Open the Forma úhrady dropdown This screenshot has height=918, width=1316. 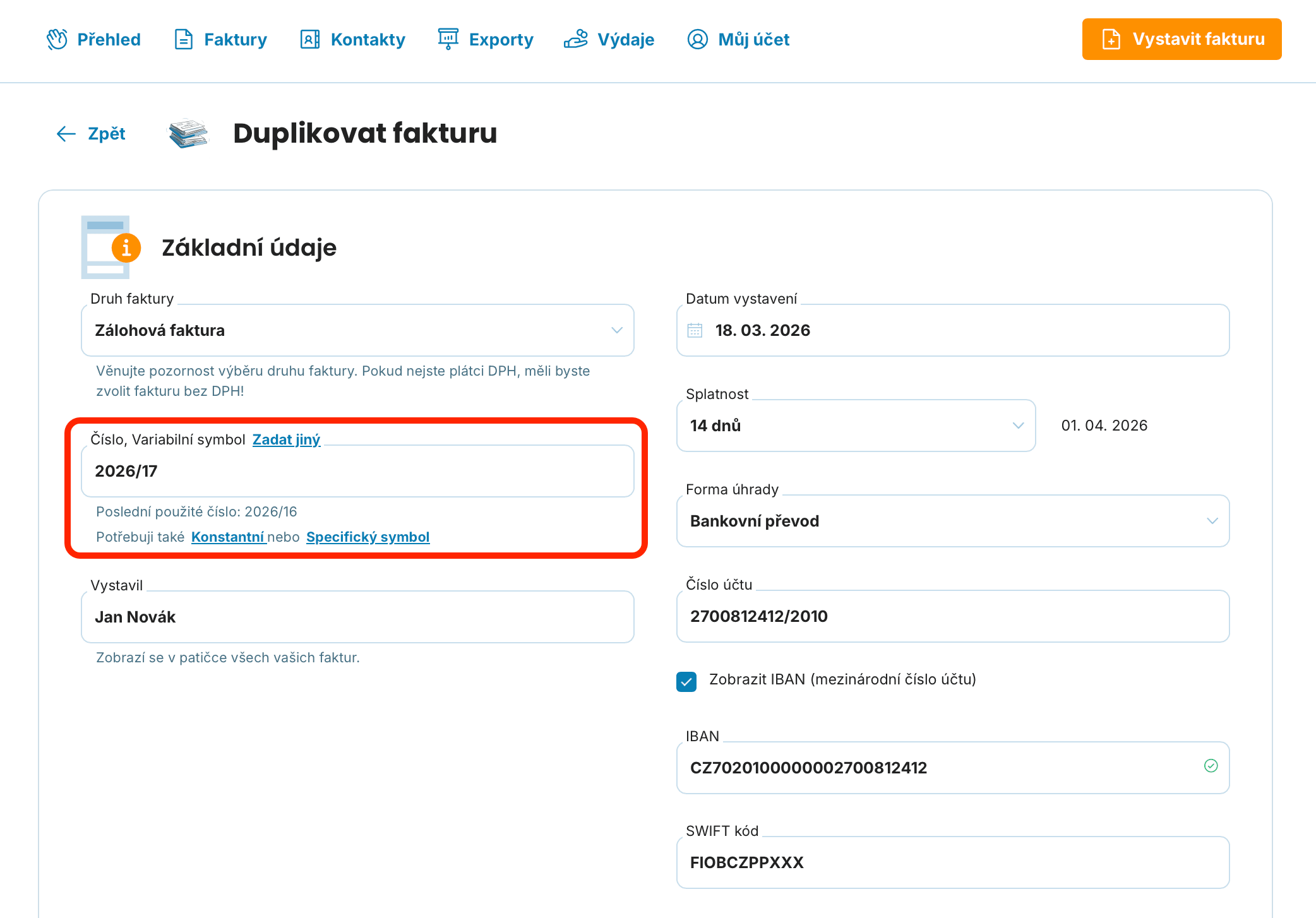[953, 521]
